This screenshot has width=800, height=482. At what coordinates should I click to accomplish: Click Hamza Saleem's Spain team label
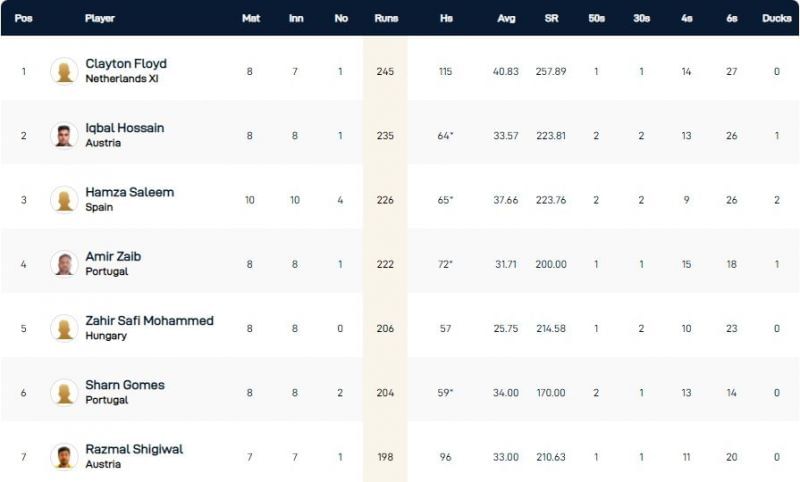tap(99, 207)
